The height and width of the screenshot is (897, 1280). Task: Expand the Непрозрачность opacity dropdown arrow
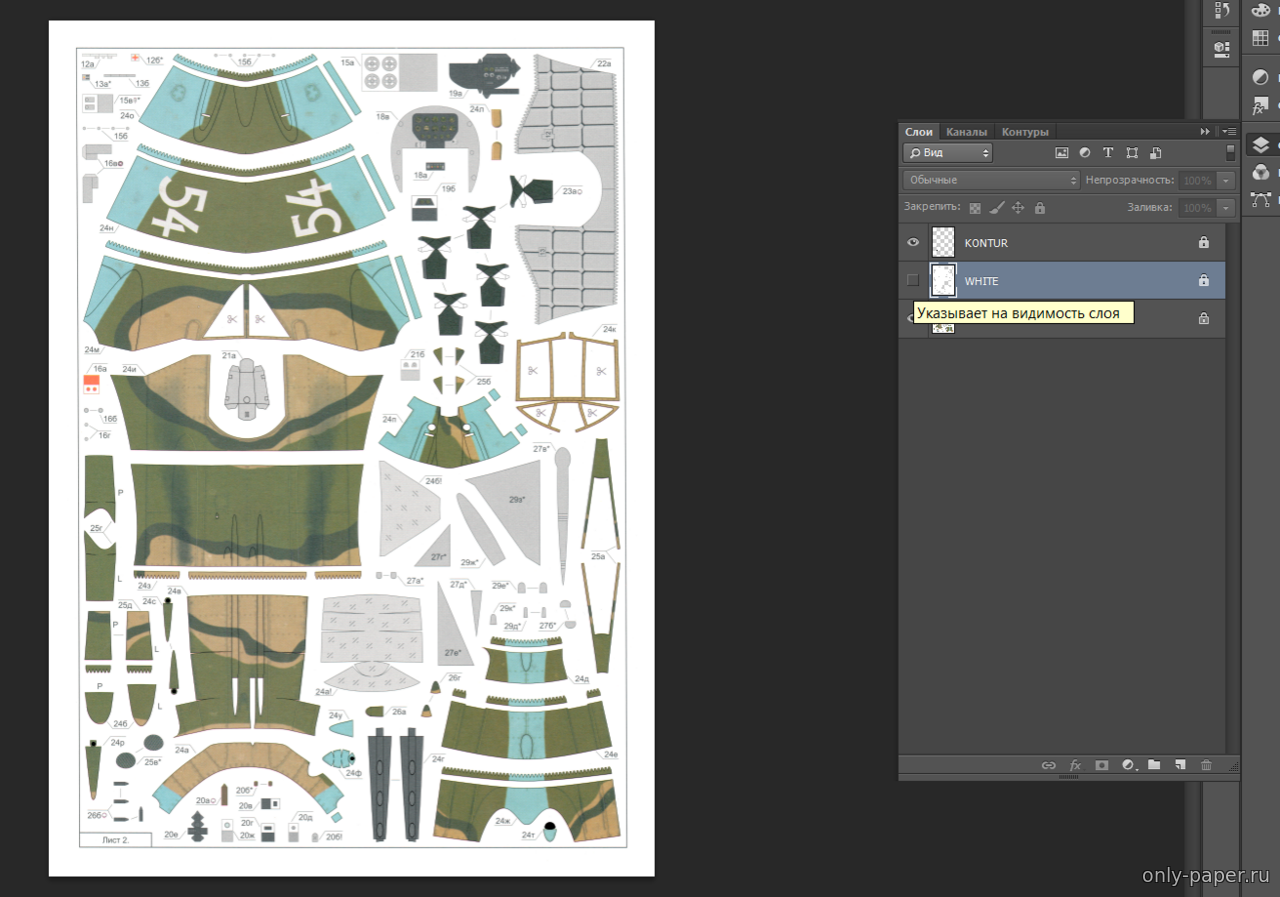(1226, 181)
